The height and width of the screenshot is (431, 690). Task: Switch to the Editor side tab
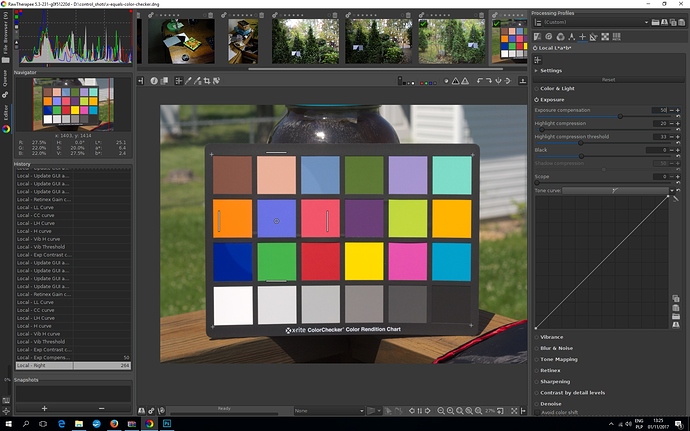coord(5,118)
